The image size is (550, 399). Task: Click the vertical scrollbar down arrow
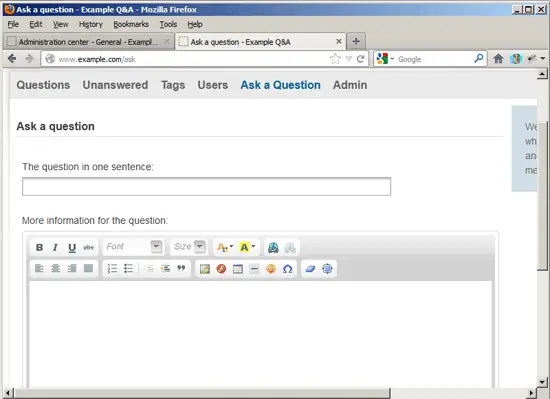[542, 382]
